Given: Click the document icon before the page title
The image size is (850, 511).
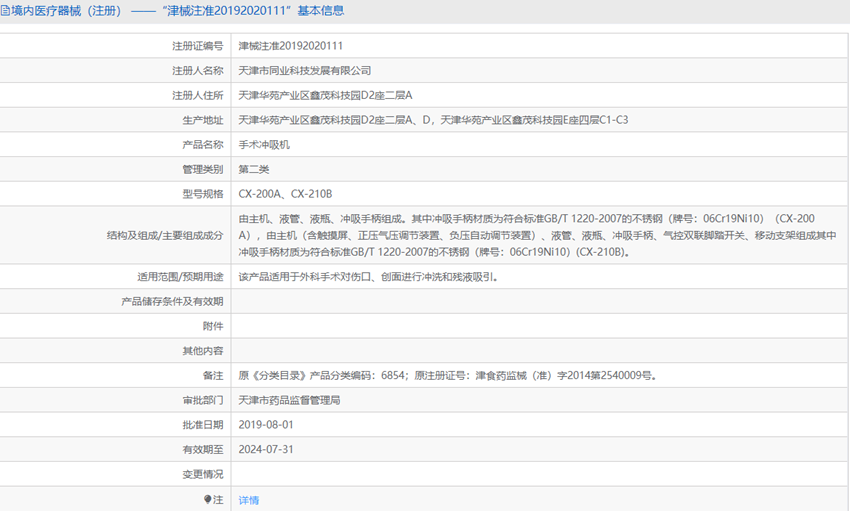Looking at the screenshot, I should (x=6, y=10).
